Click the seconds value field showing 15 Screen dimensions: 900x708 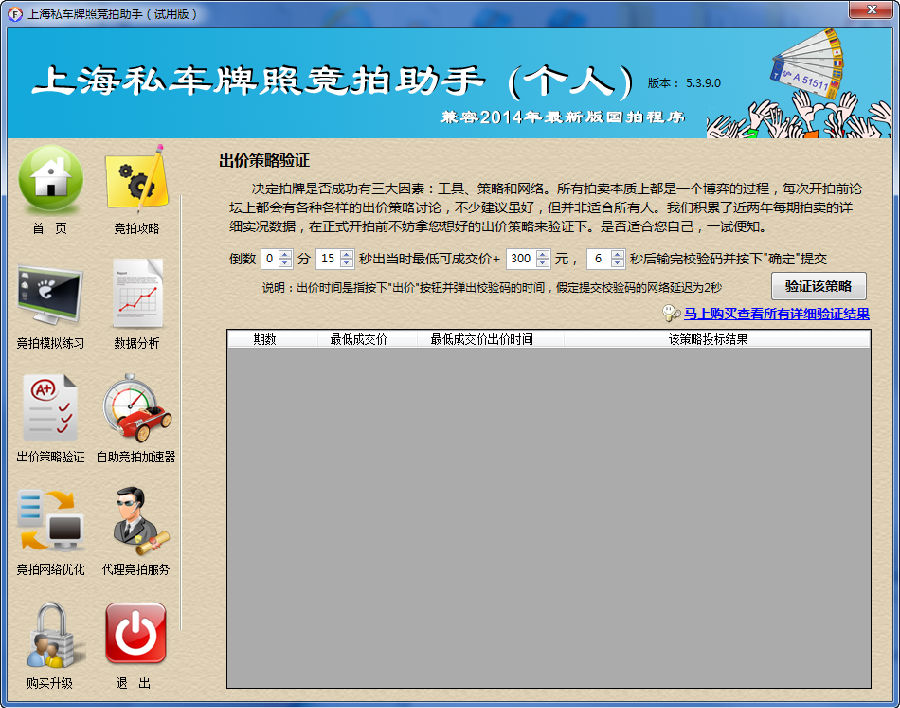click(x=327, y=259)
